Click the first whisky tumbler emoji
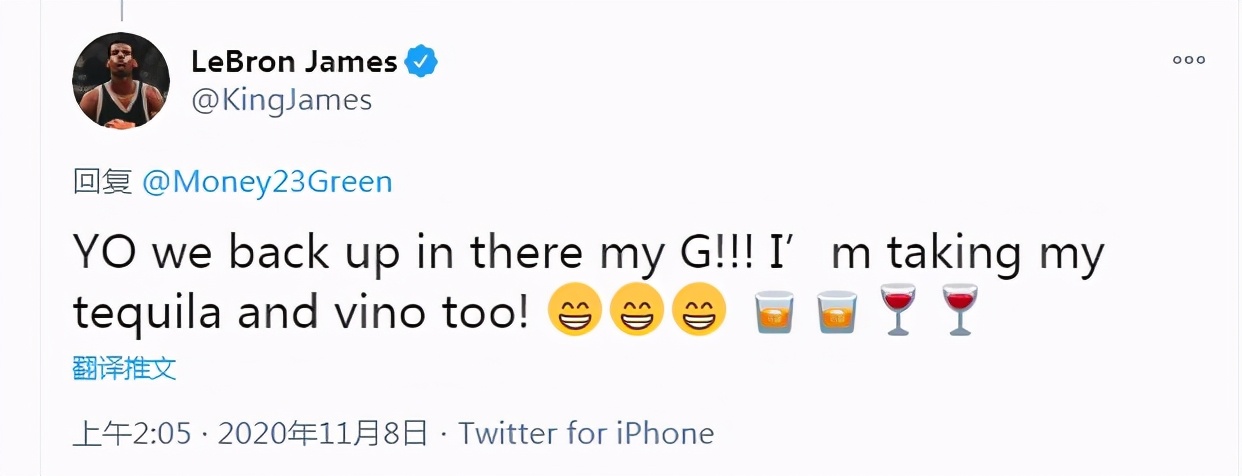1242x476 pixels. click(774, 310)
